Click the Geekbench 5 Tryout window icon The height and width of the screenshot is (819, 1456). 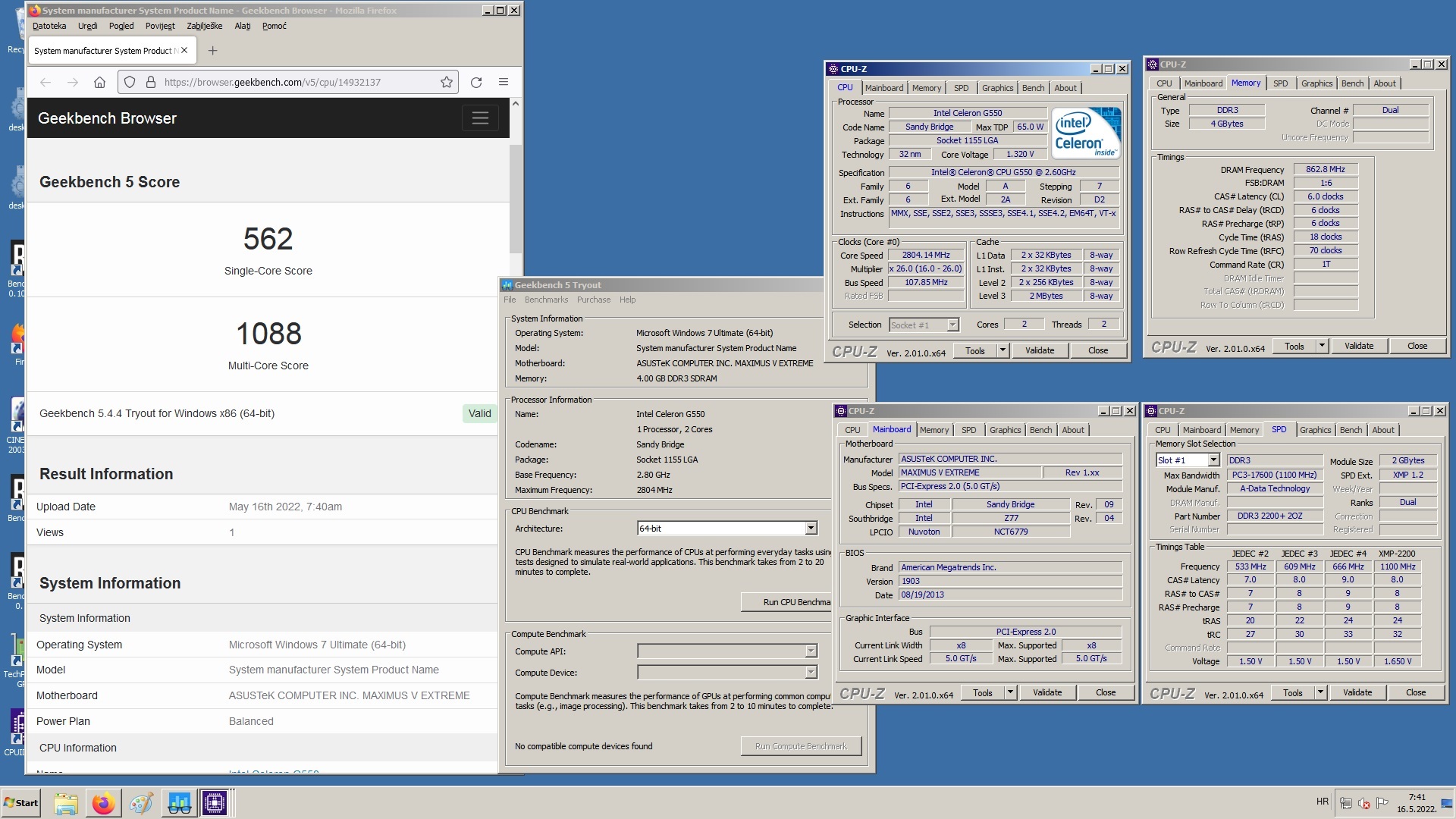[507, 285]
